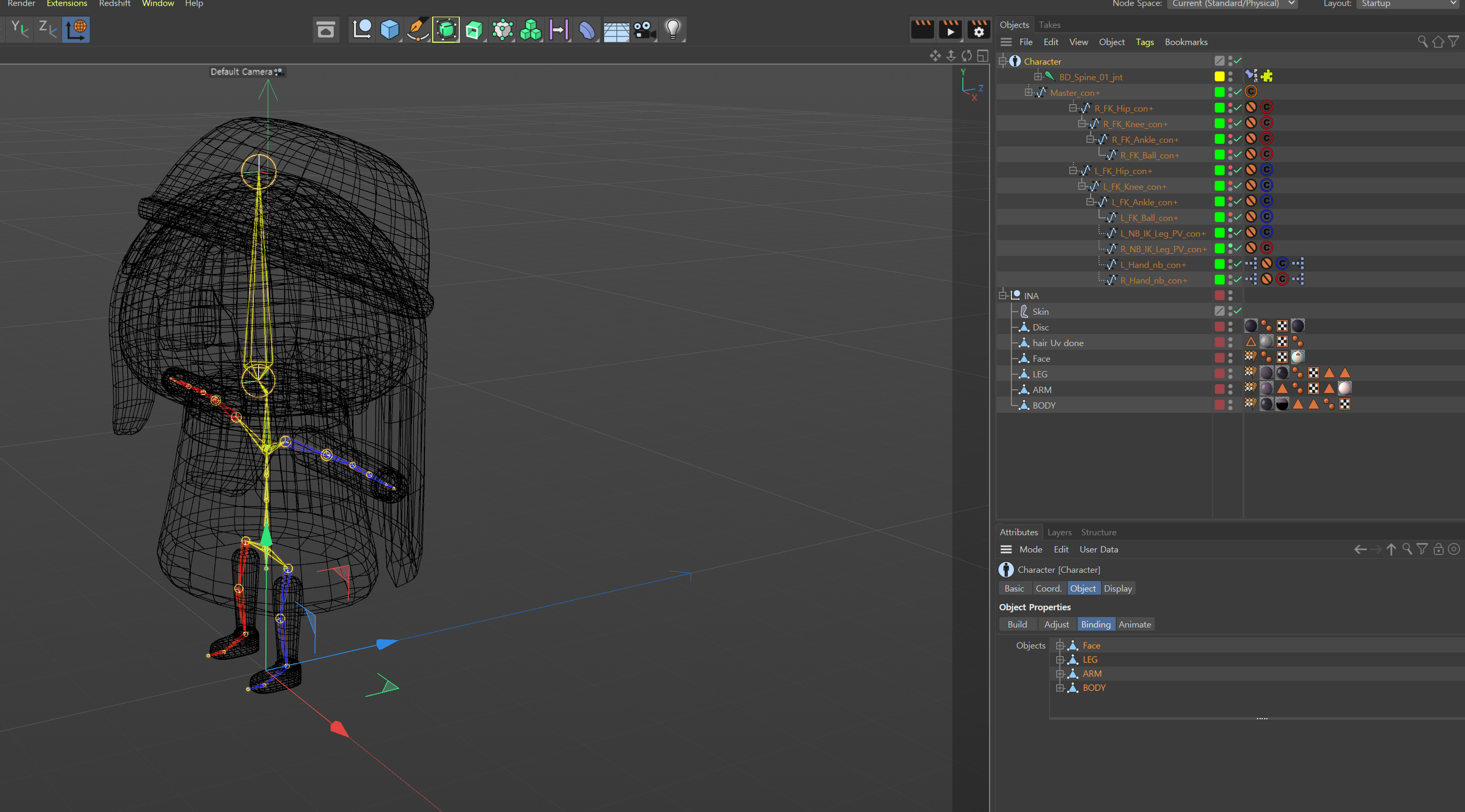The height and width of the screenshot is (812, 1465).
Task: Click green layer swatch of L_Hand_nb_con+
Action: [x=1219, y=264]
